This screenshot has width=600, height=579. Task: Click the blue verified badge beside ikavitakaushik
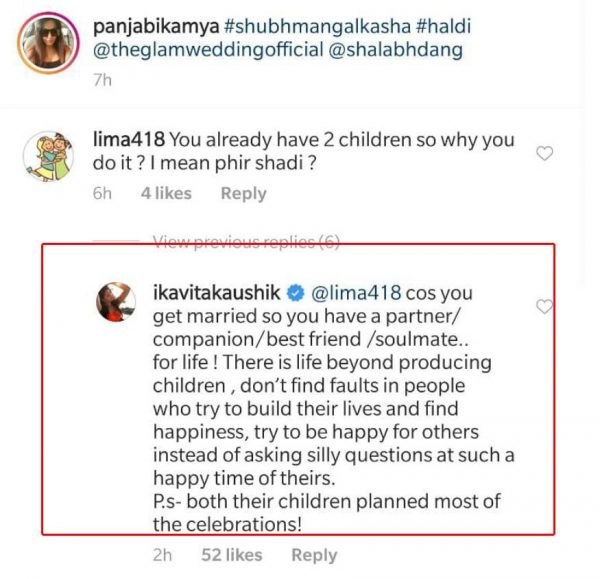tap(296, 293)
